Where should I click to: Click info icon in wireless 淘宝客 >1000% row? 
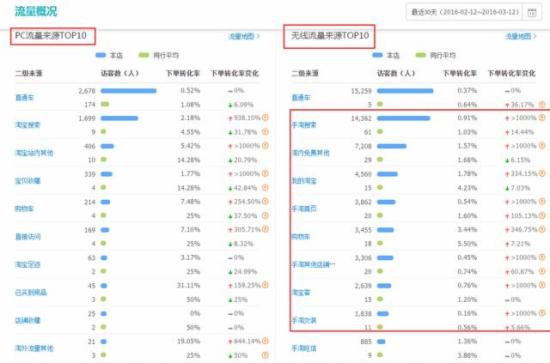pyautogui.click(x=542, y=285)
